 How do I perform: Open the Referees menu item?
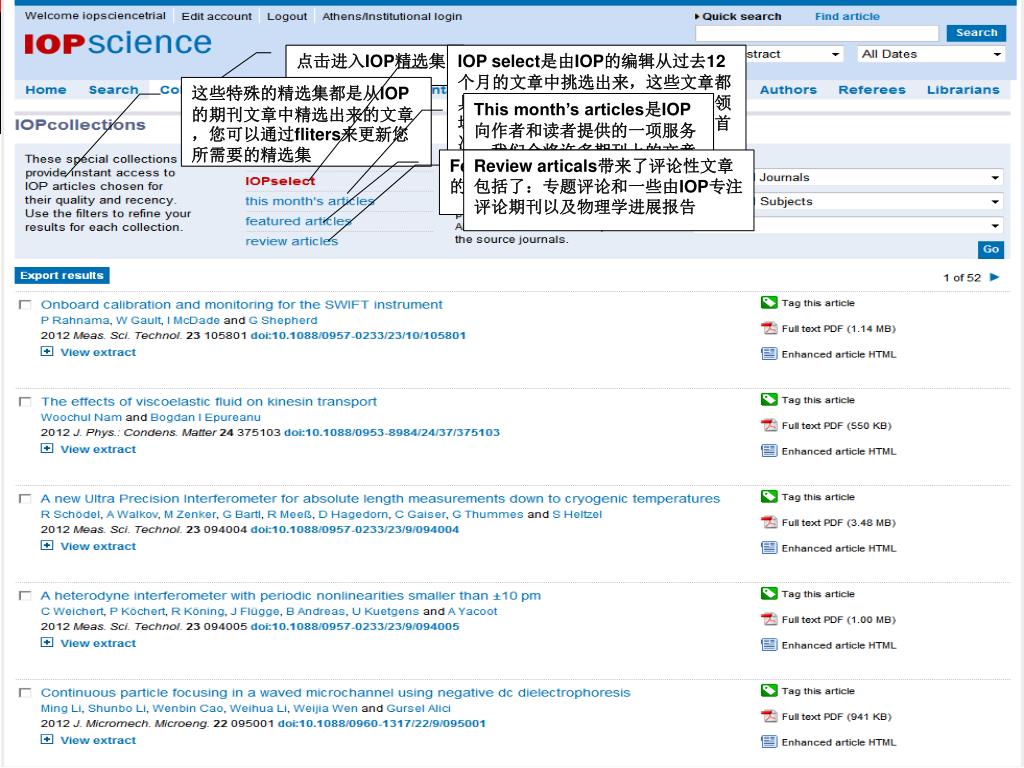tap(871, 90)
